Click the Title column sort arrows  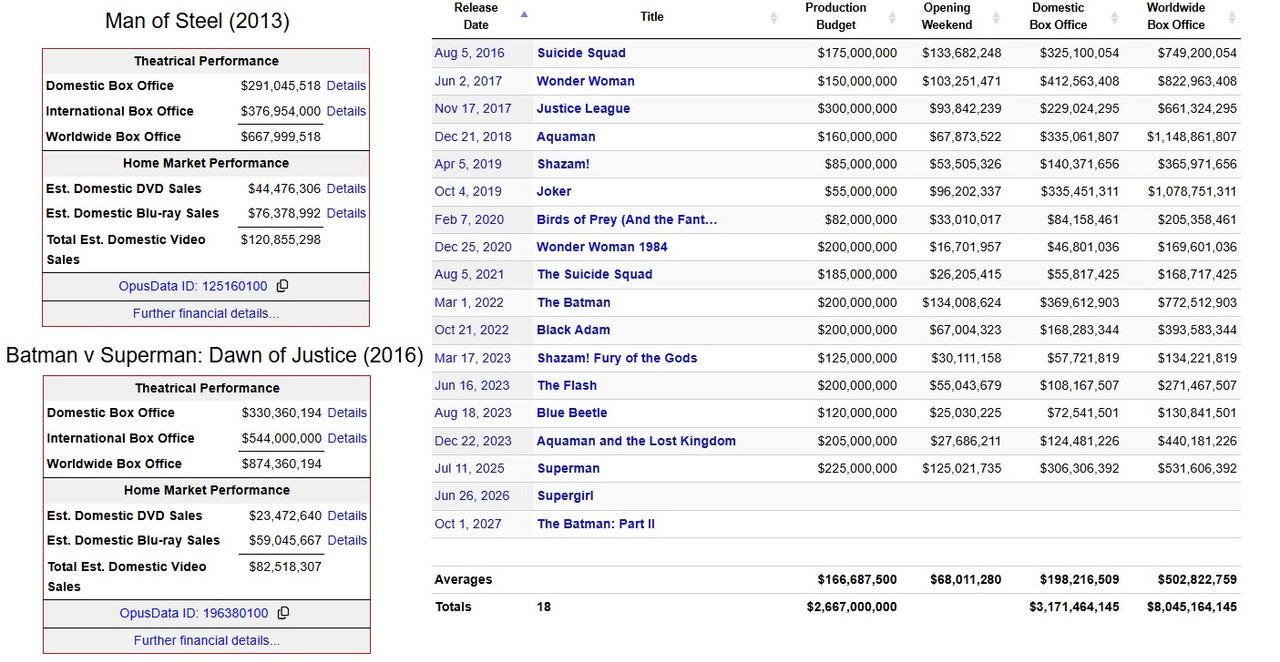click(774, 17)
